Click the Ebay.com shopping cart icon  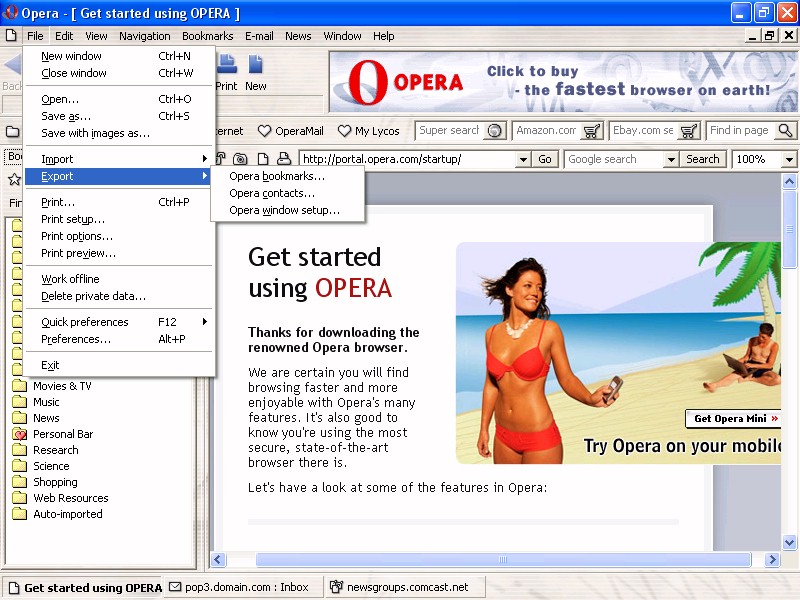point(688,131)
